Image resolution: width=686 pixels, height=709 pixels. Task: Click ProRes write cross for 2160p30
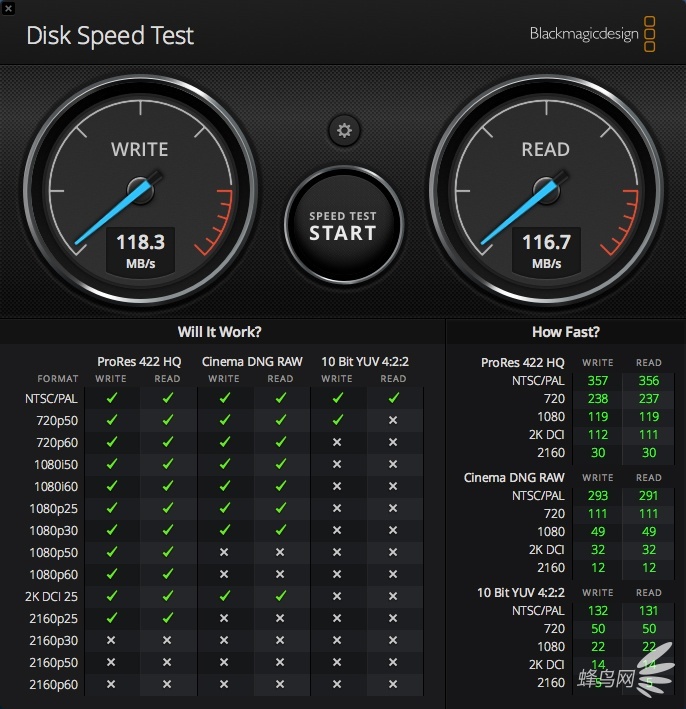111,640
